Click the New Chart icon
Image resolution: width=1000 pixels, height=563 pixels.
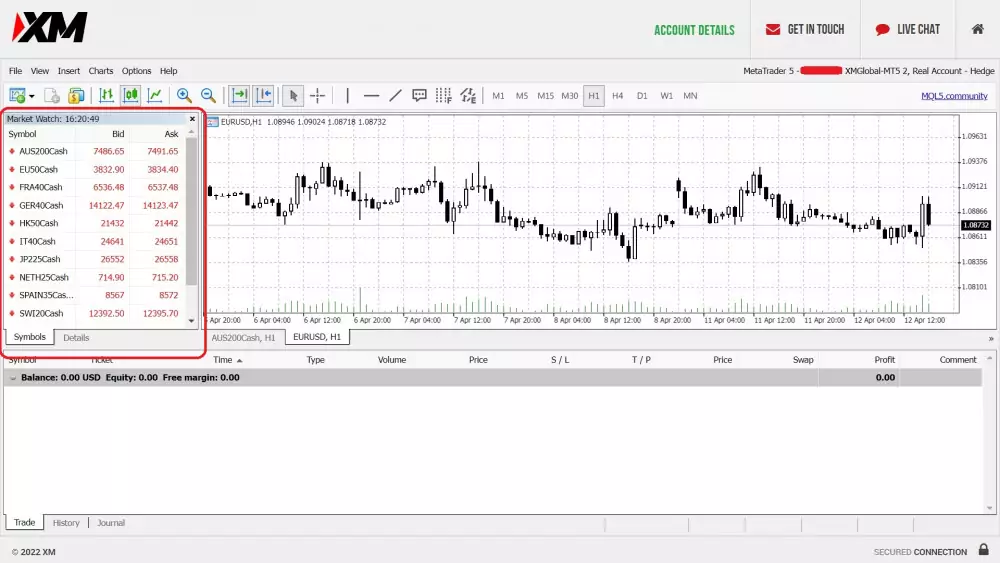pyautogui.click(x=17, y=96)
